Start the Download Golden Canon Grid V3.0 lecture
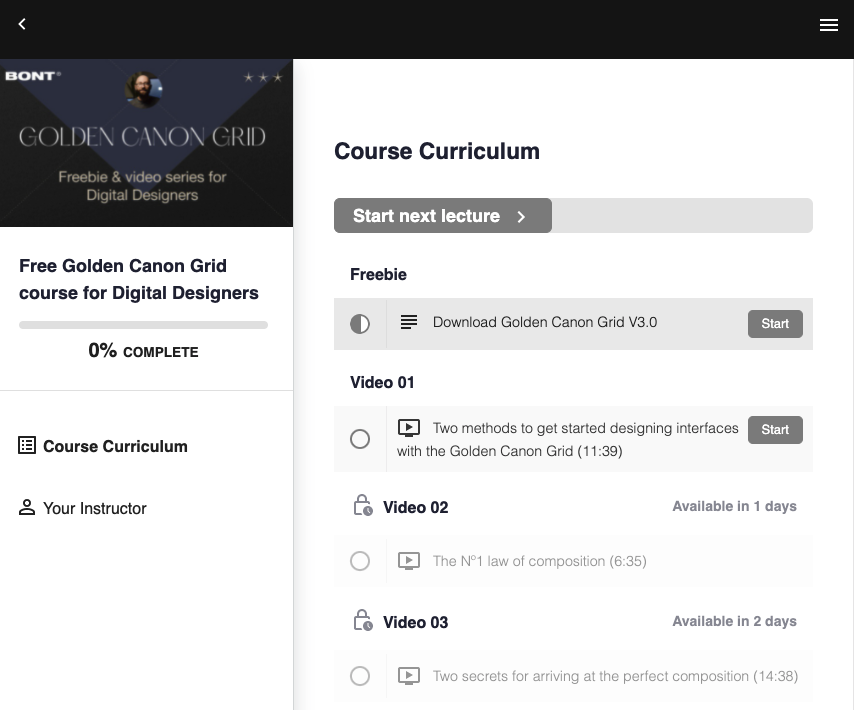This screenshot has height=710, width=854. 775,324
